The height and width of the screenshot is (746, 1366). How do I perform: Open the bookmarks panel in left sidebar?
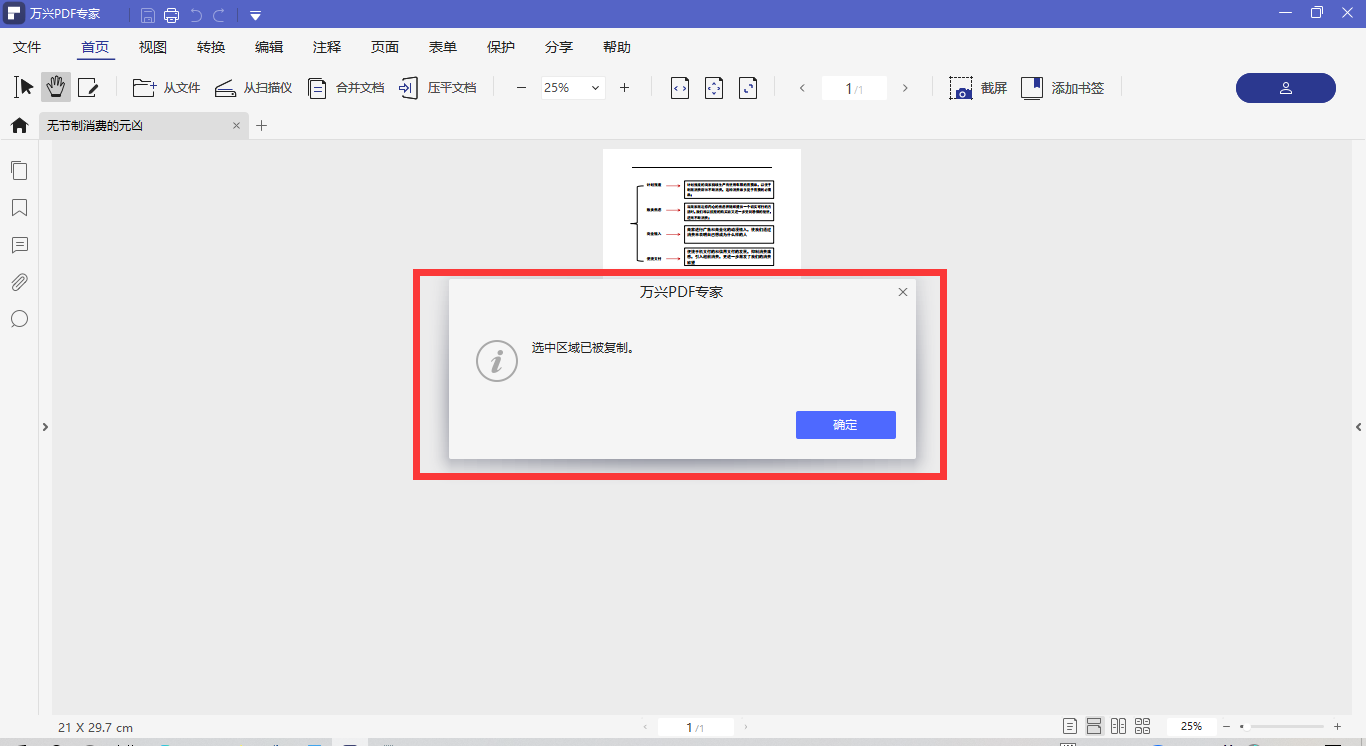coord(19,208)
